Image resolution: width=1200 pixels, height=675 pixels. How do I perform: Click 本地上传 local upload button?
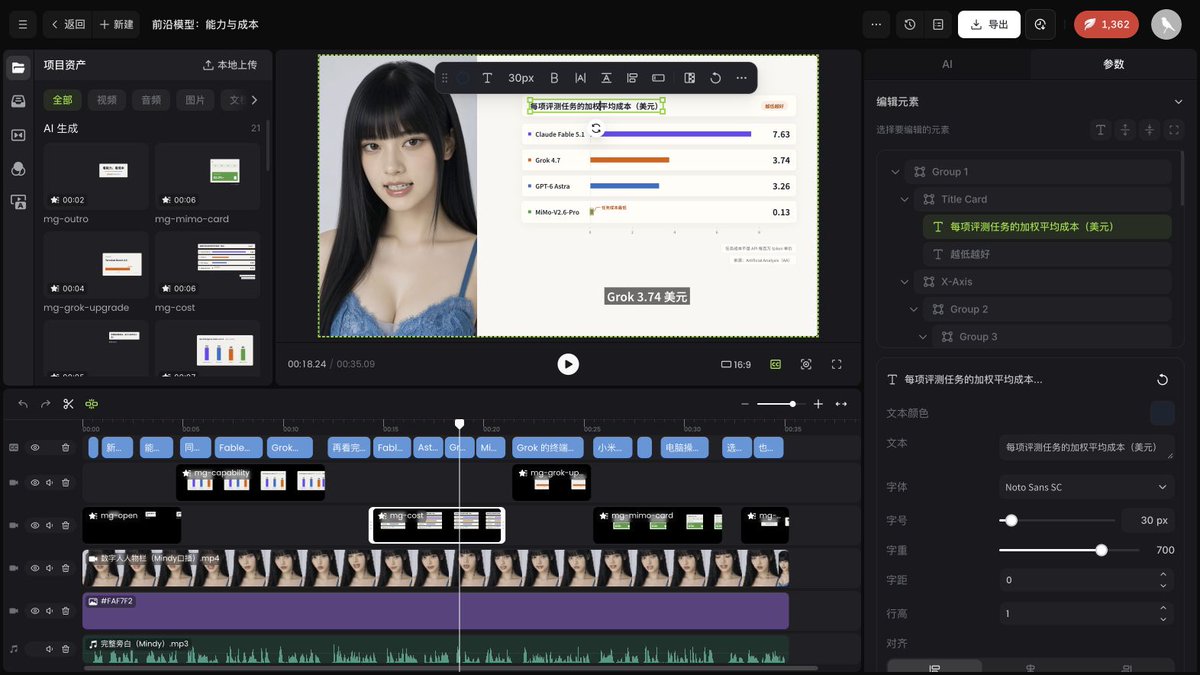click(x=230, y=65)
